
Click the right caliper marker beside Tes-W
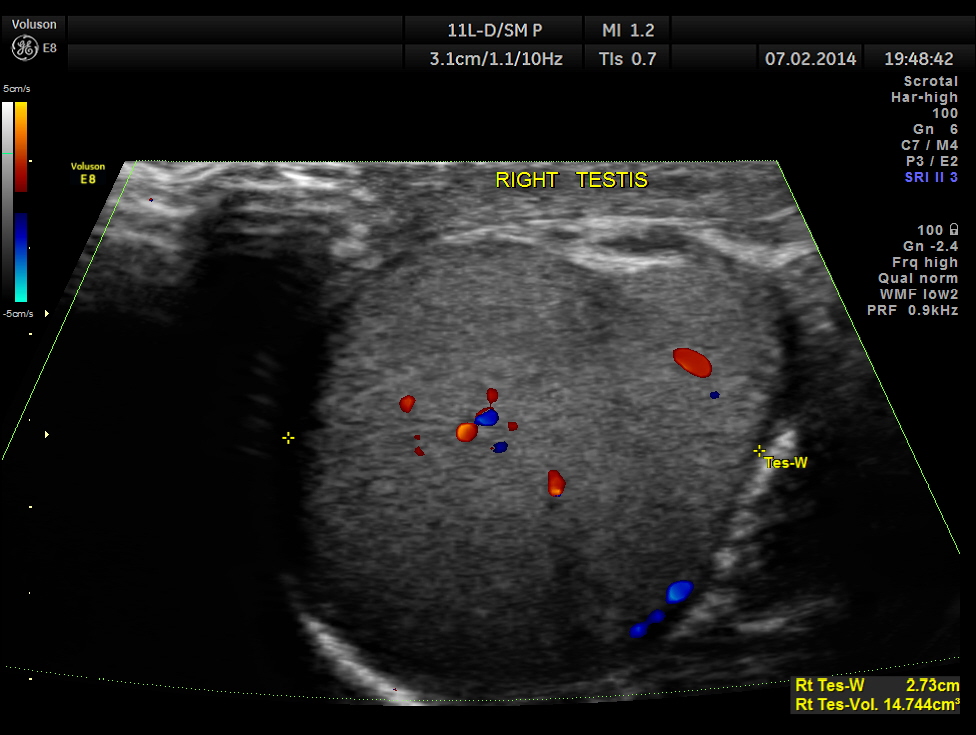tap(759, 451)
